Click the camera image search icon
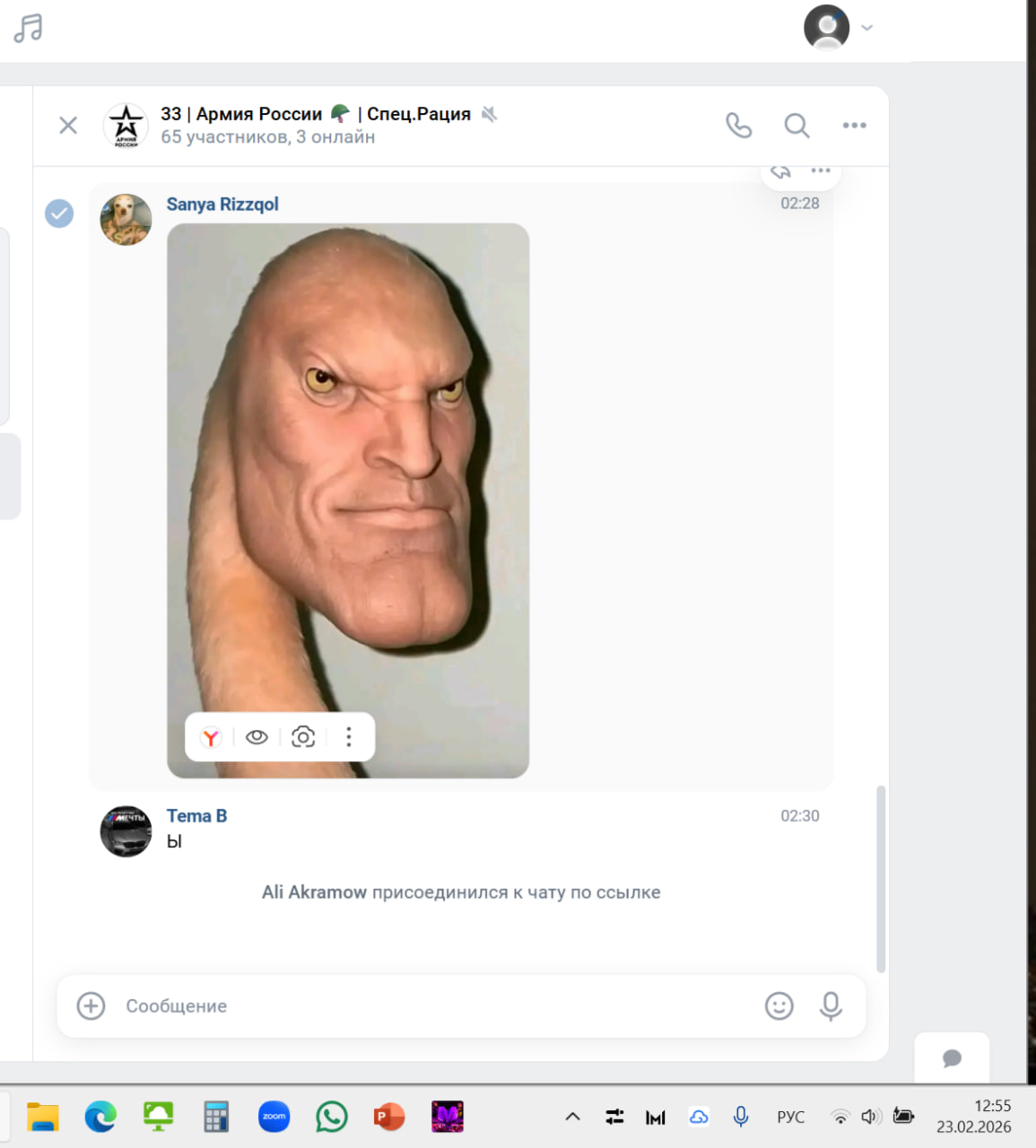Screen dimensions: 1036x1148 303,737
